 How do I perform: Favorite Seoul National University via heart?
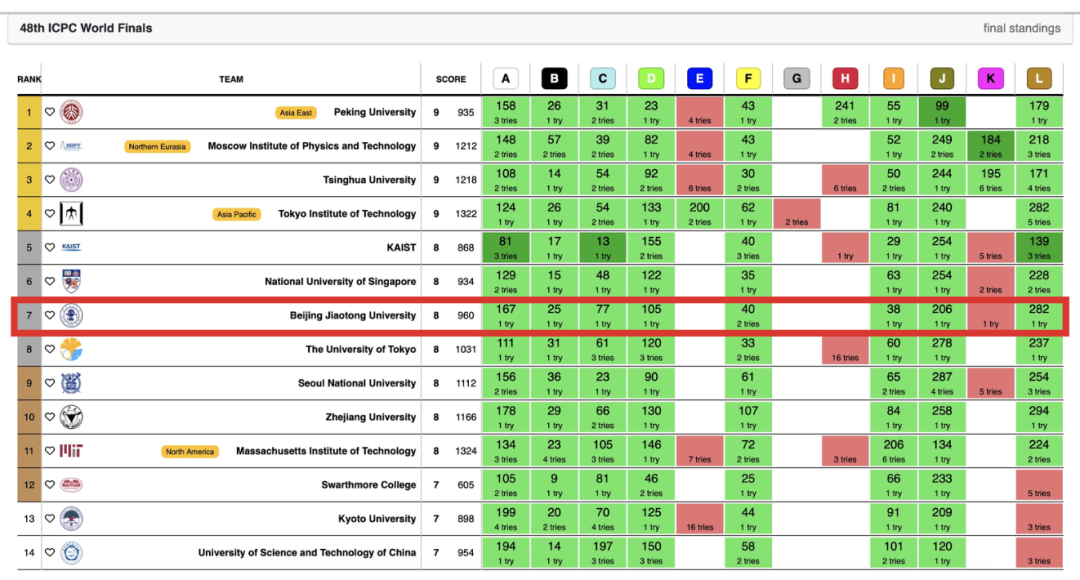(x=50, y=383)
